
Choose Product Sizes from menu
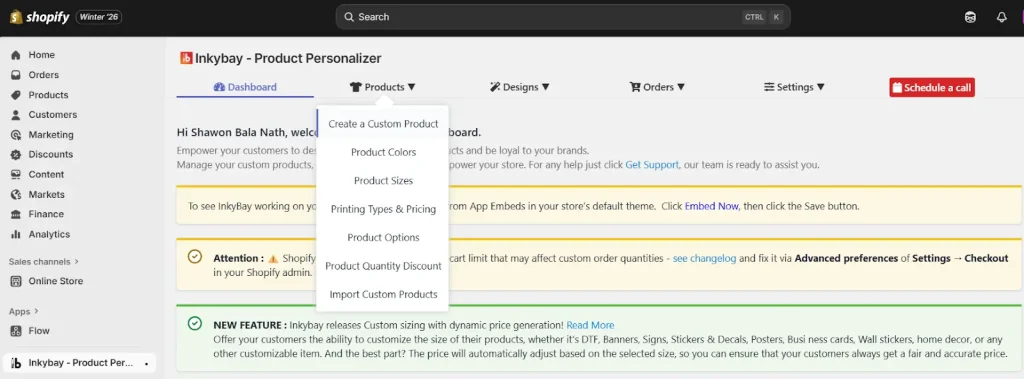(x=383, y=180)
